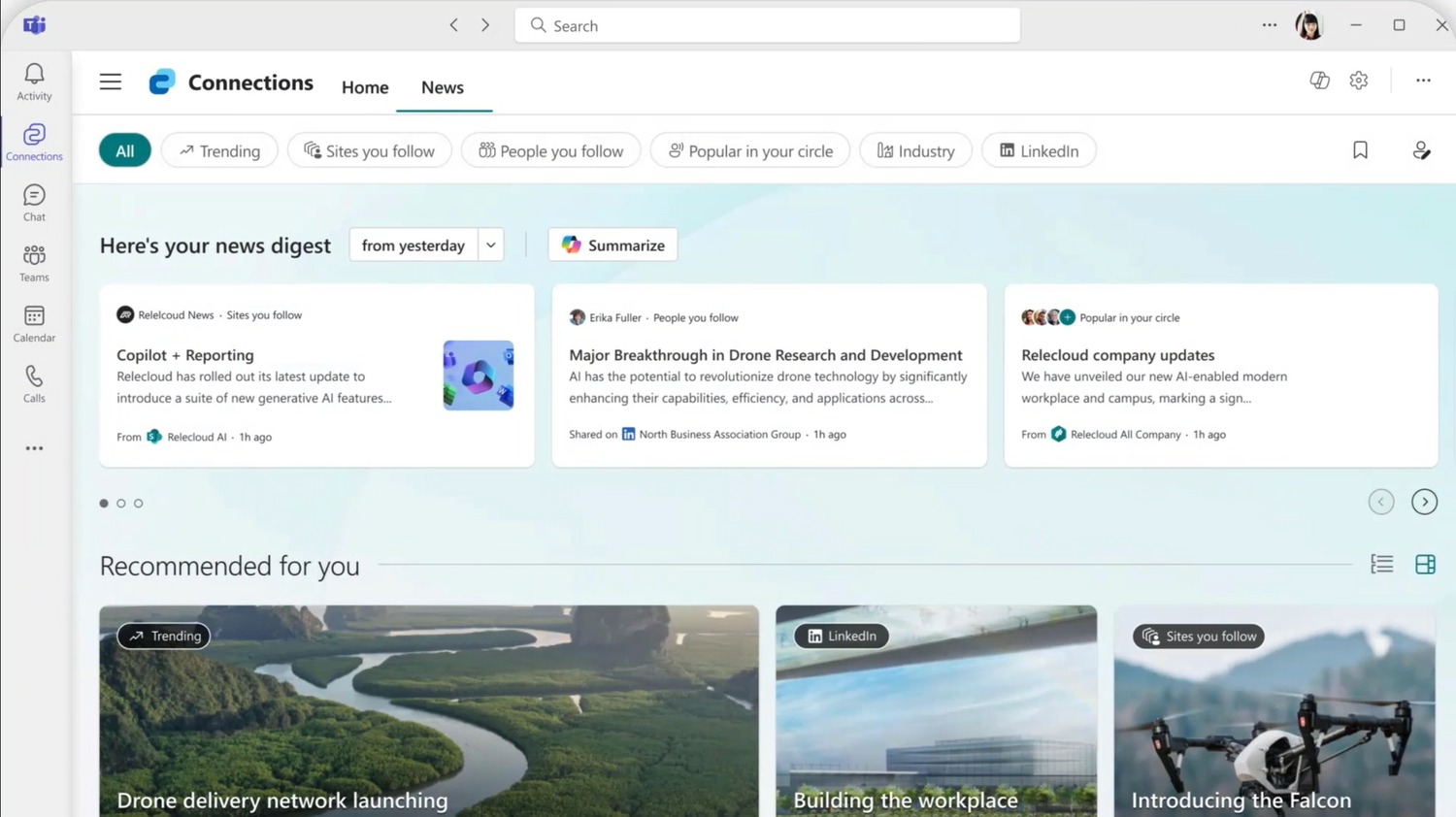The width and height of the screenshot is (1456, 817).
Task: Select the All filter pill
Action: (125, 150)
